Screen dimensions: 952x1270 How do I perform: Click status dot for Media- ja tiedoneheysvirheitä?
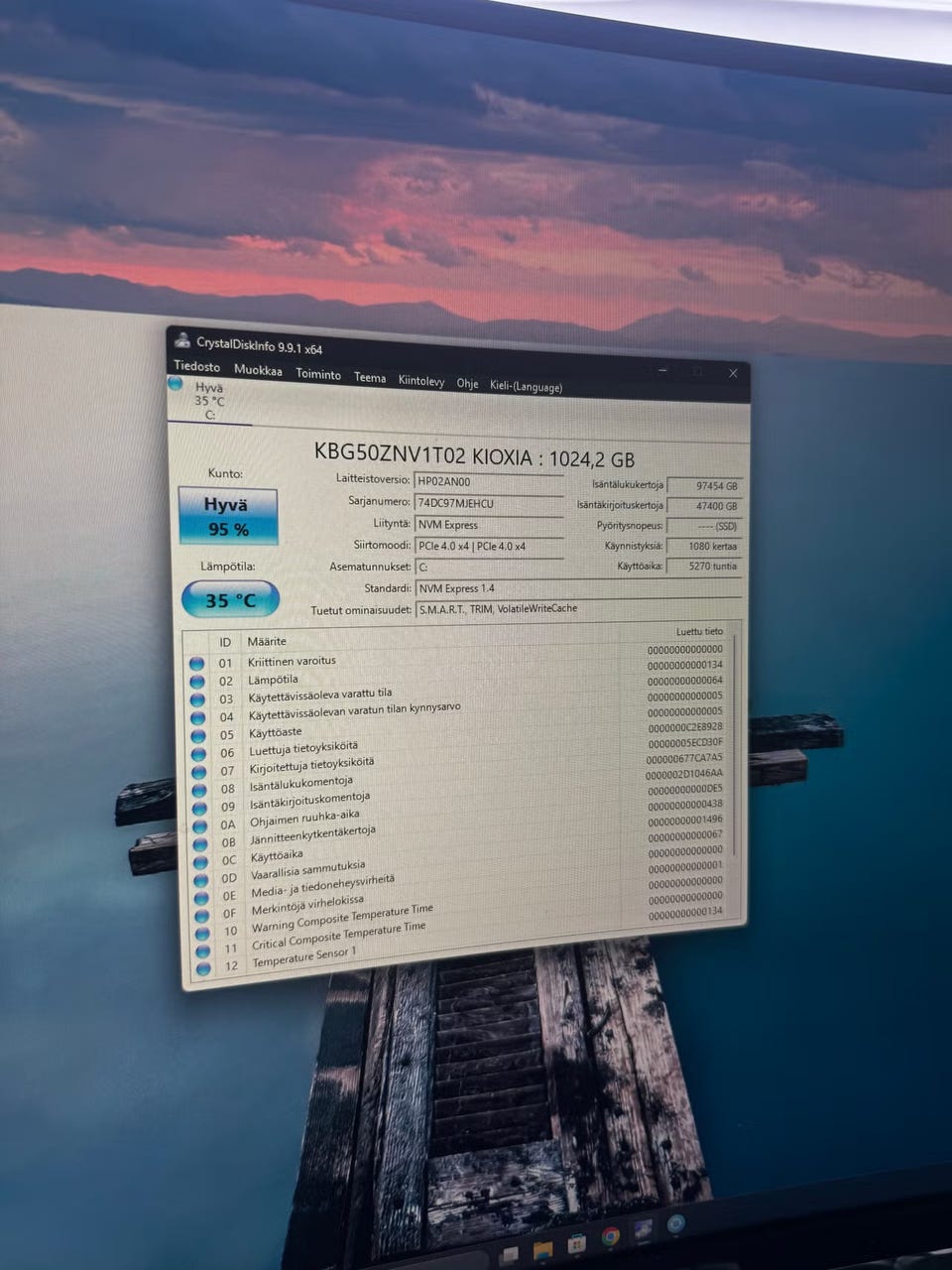point(201,898)
